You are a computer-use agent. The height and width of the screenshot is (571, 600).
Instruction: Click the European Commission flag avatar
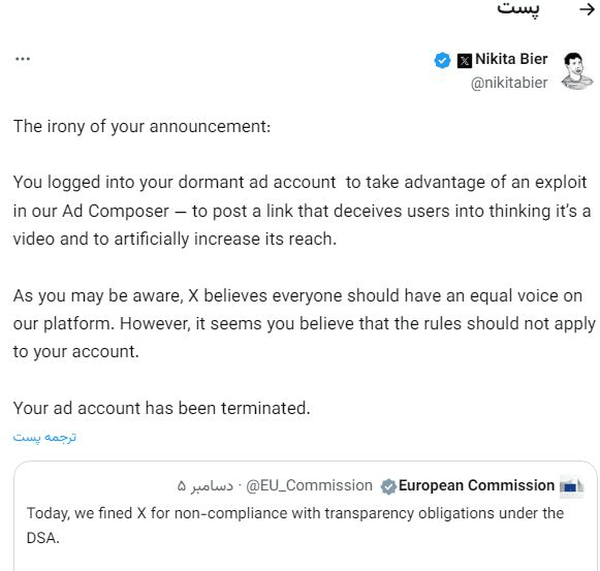tap(571, 487)
